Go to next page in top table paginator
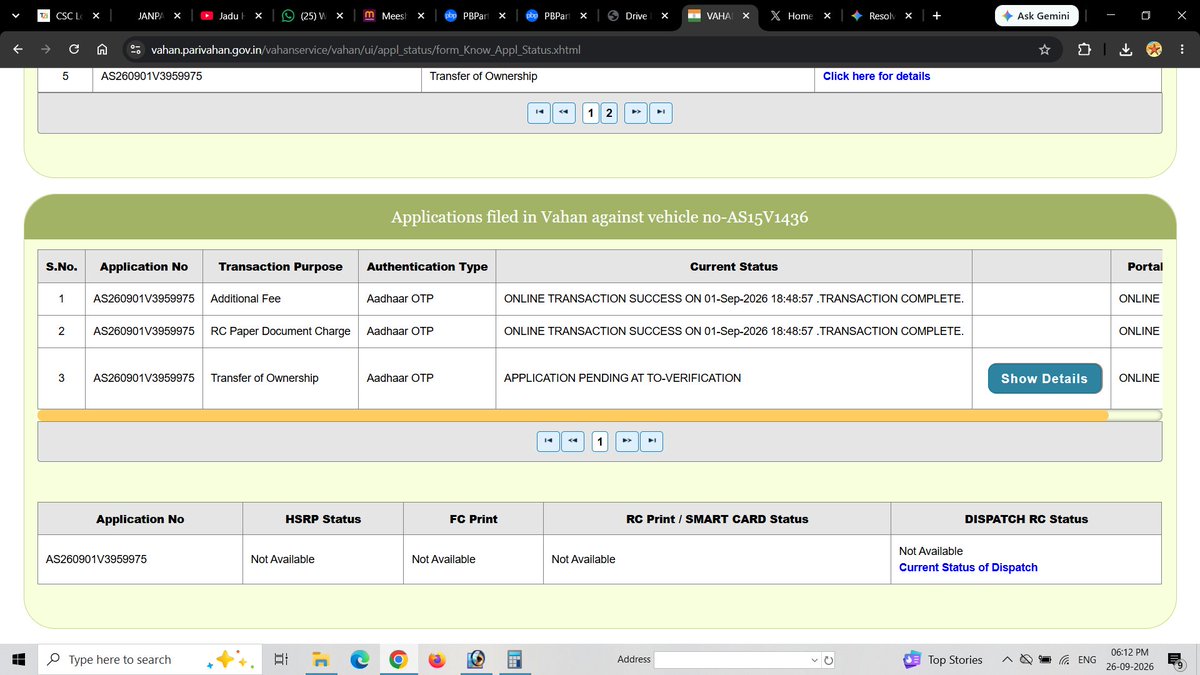 click(x=636, y=112)
